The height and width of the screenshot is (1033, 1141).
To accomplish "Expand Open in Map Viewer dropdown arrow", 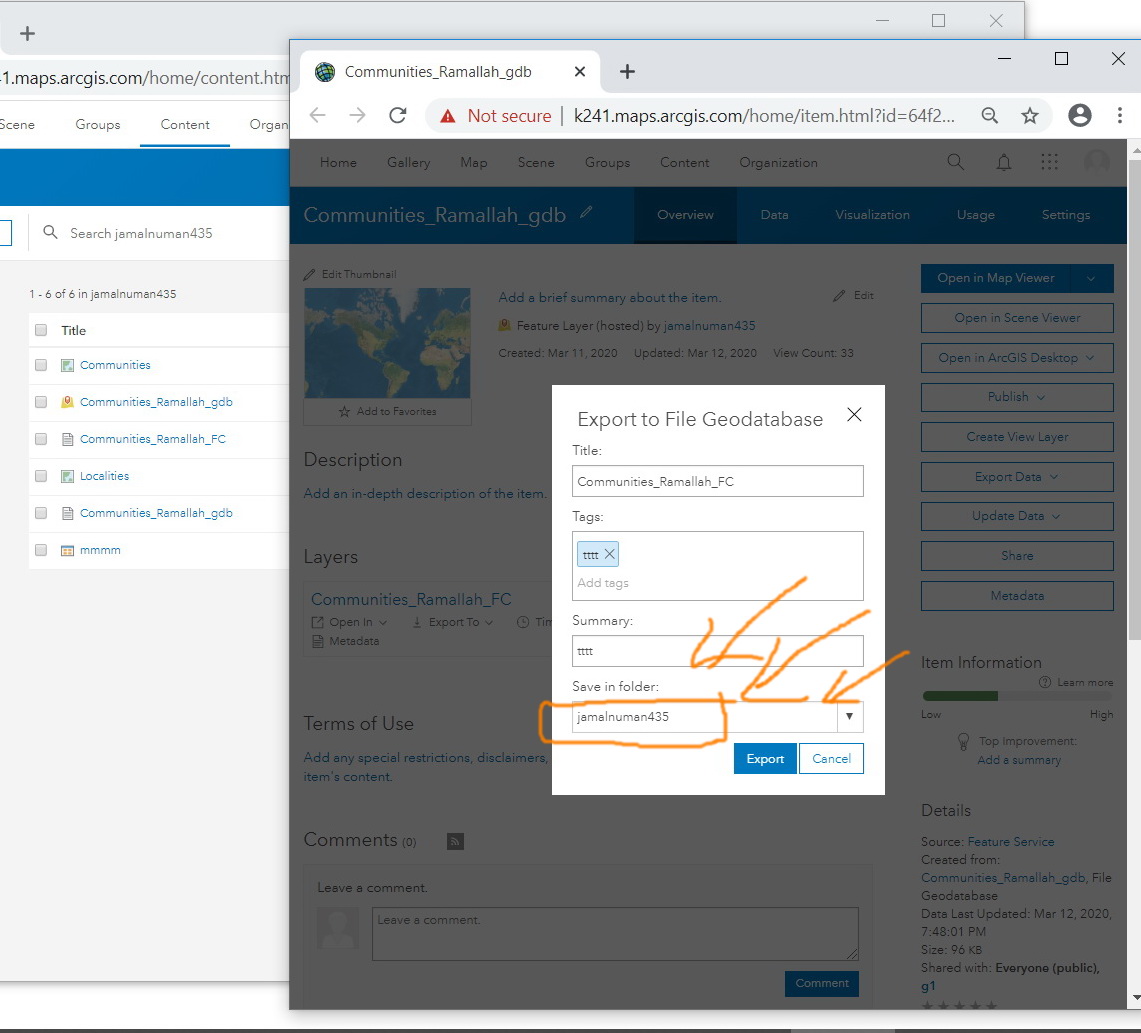I will (1091, 279).
